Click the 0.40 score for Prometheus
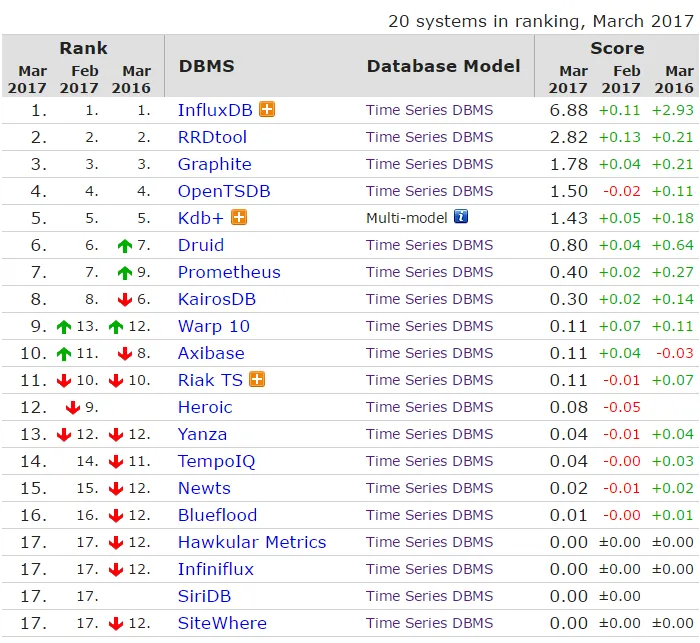The width and height of the screenshot is (700, 643). 568,272
